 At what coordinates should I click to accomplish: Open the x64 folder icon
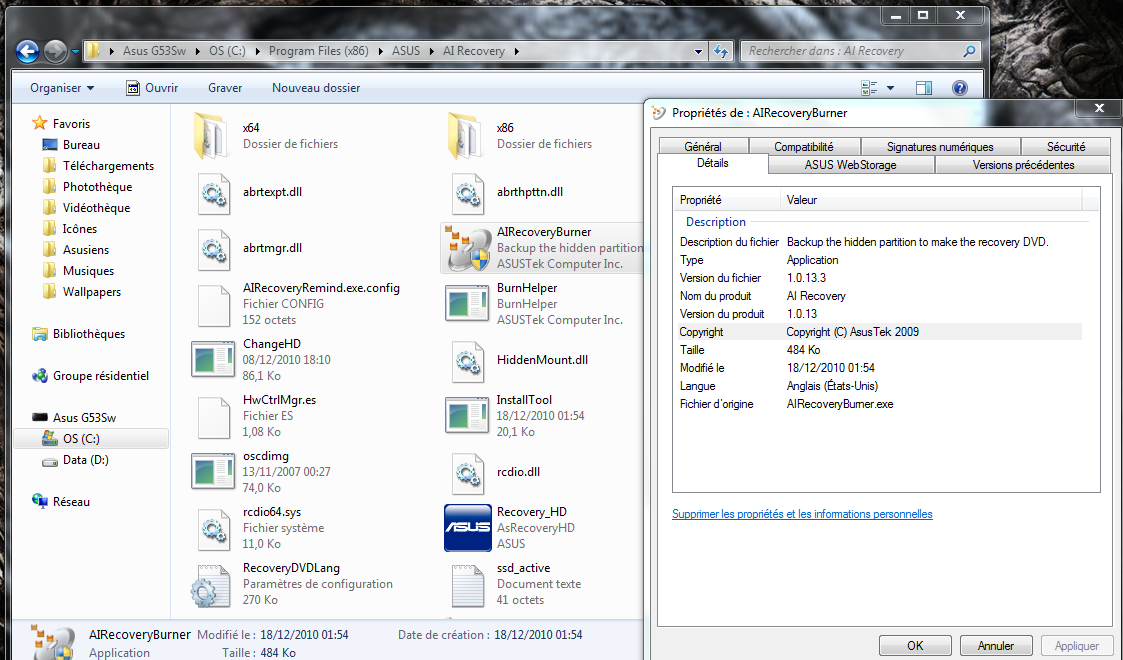(x=213, y=135)
